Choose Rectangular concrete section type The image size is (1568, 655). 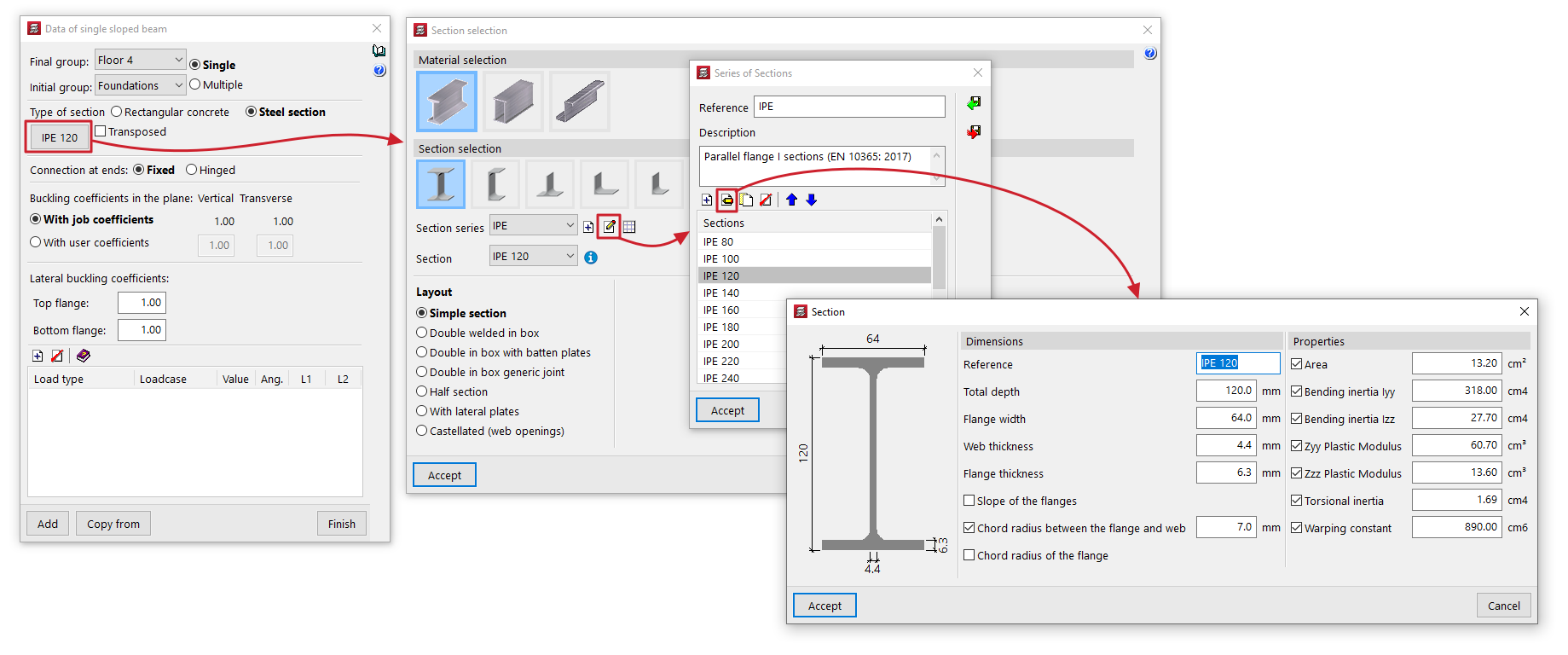(117, 112)
